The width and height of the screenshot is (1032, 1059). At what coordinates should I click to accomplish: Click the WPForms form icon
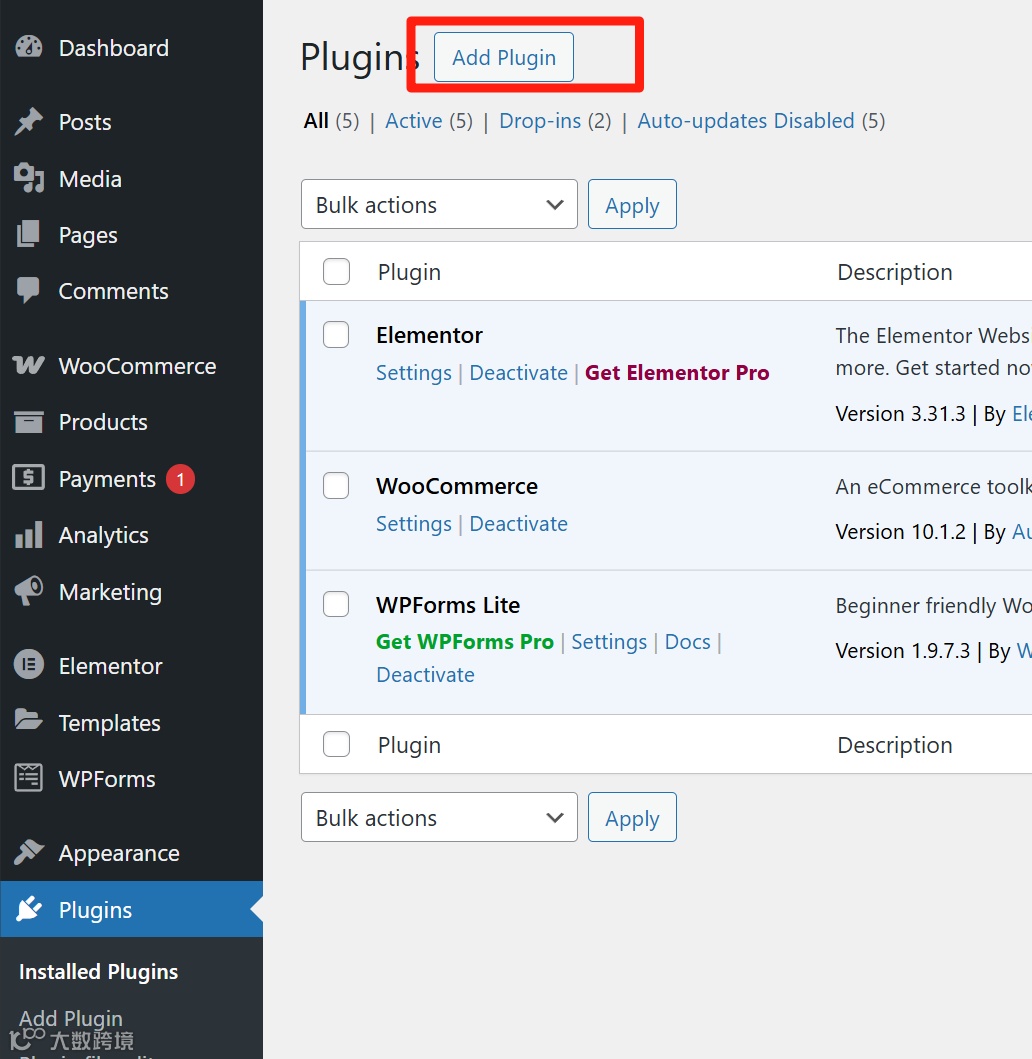click(28, 778)
